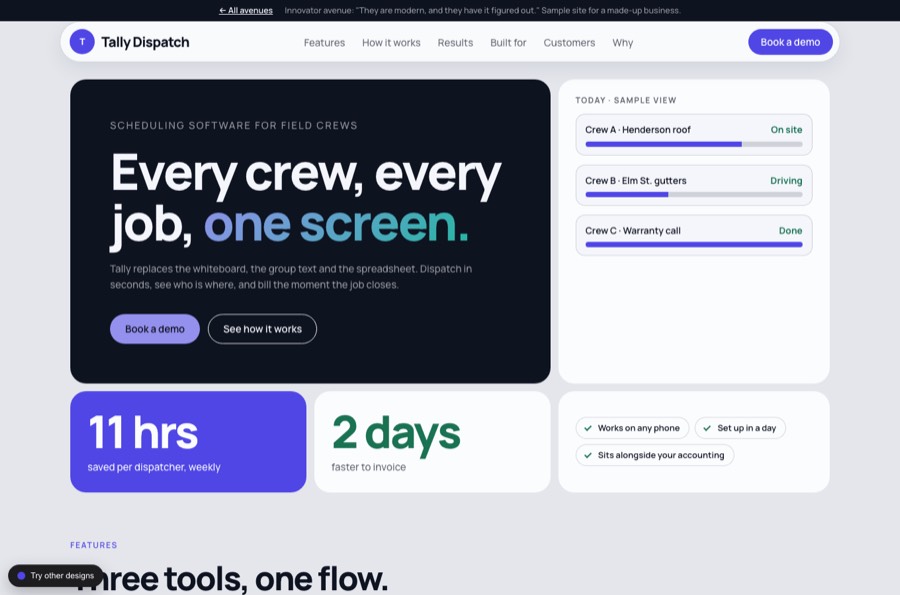The width and height of the screenshot is (900, 595).
Task: Open the Results nav item
Action: [455, 42]
